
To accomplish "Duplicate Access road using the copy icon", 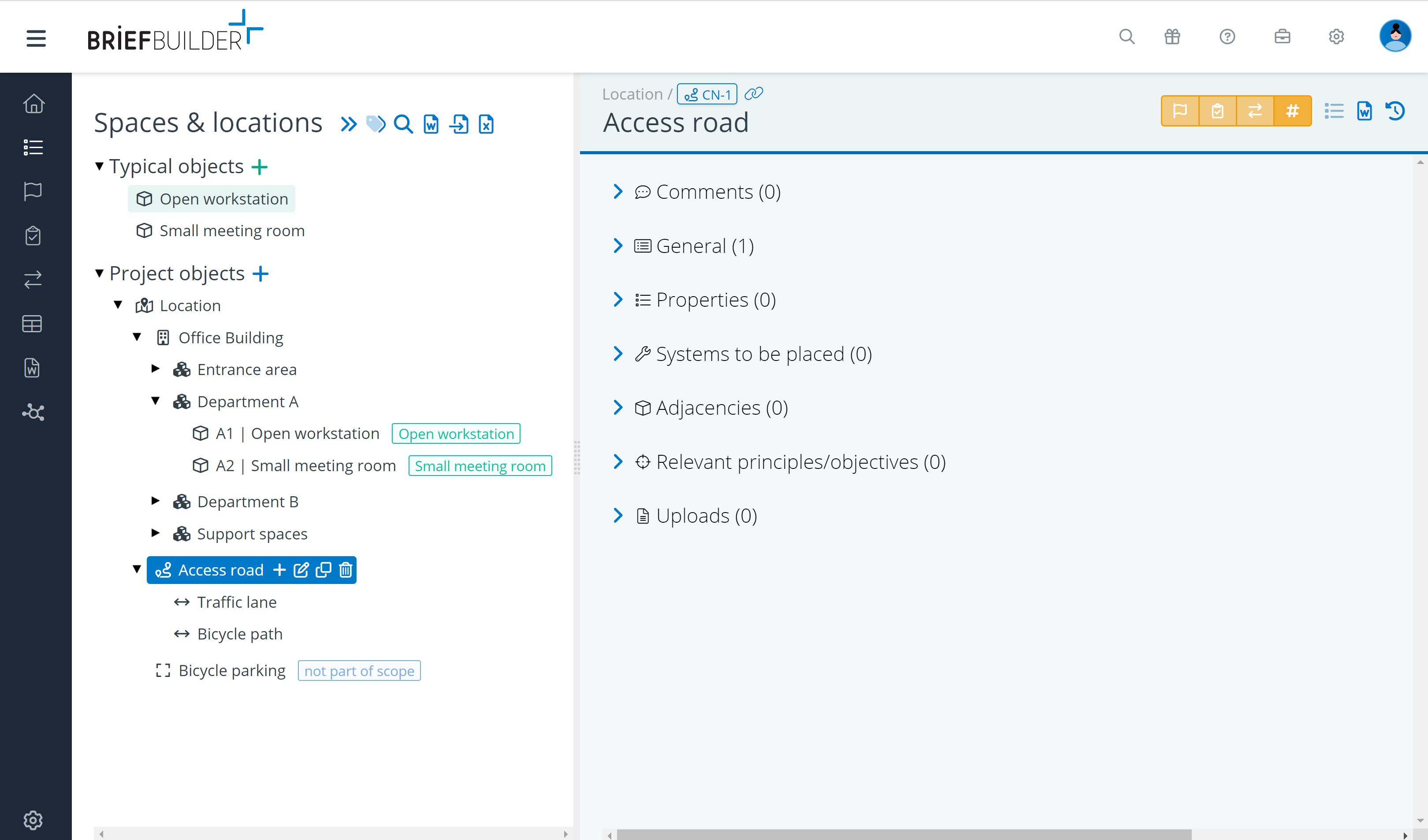I will [x=323, y=570].
